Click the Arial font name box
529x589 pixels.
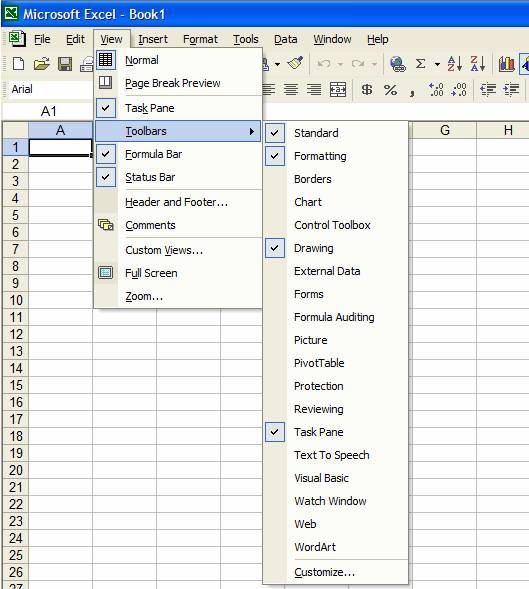point(48,89)
